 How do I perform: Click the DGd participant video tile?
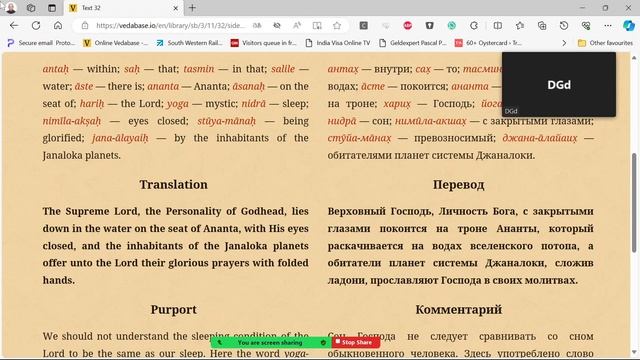(x=559, y=84)
